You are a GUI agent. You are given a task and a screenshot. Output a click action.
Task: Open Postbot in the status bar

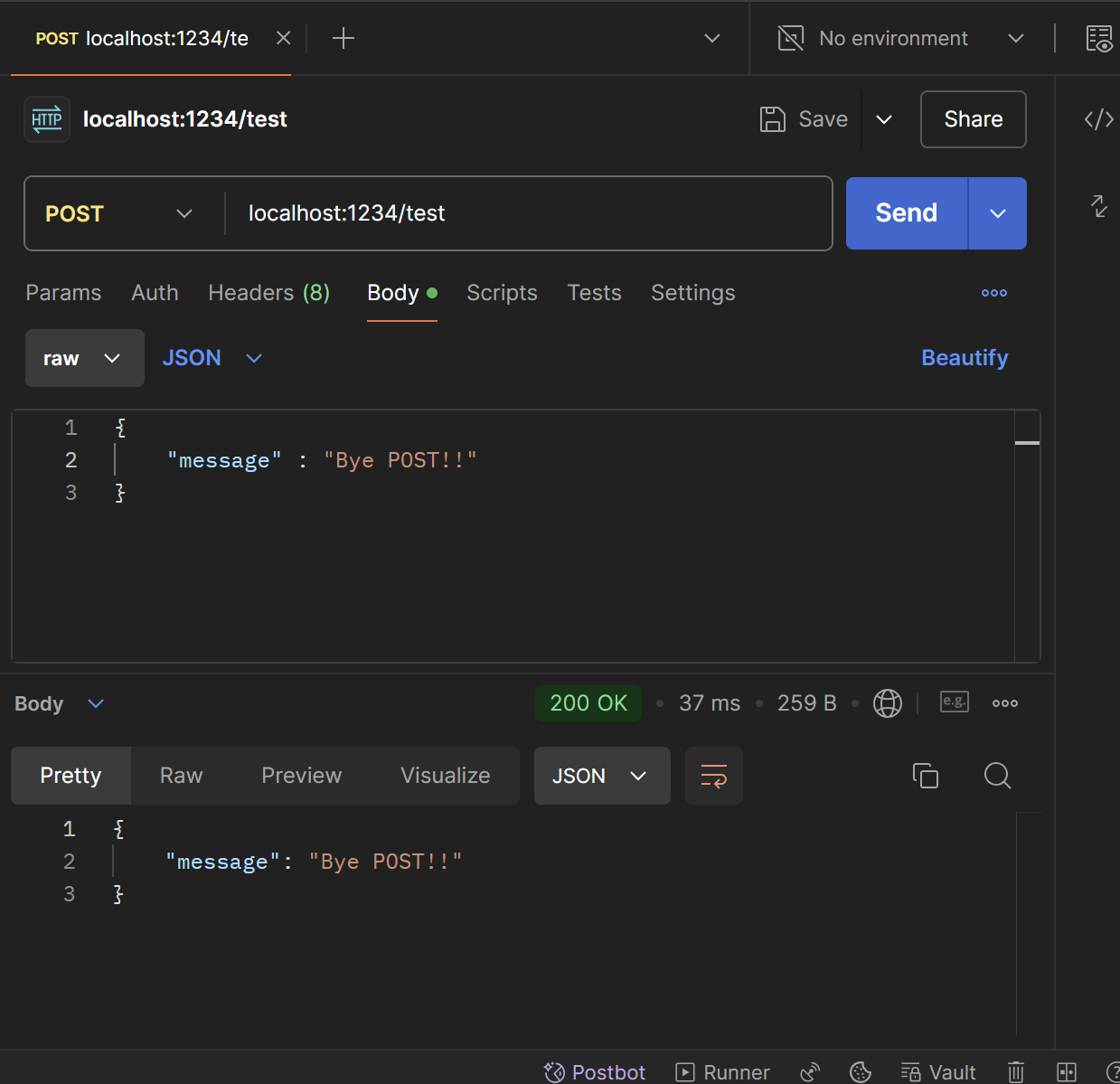pos(595,1072)
